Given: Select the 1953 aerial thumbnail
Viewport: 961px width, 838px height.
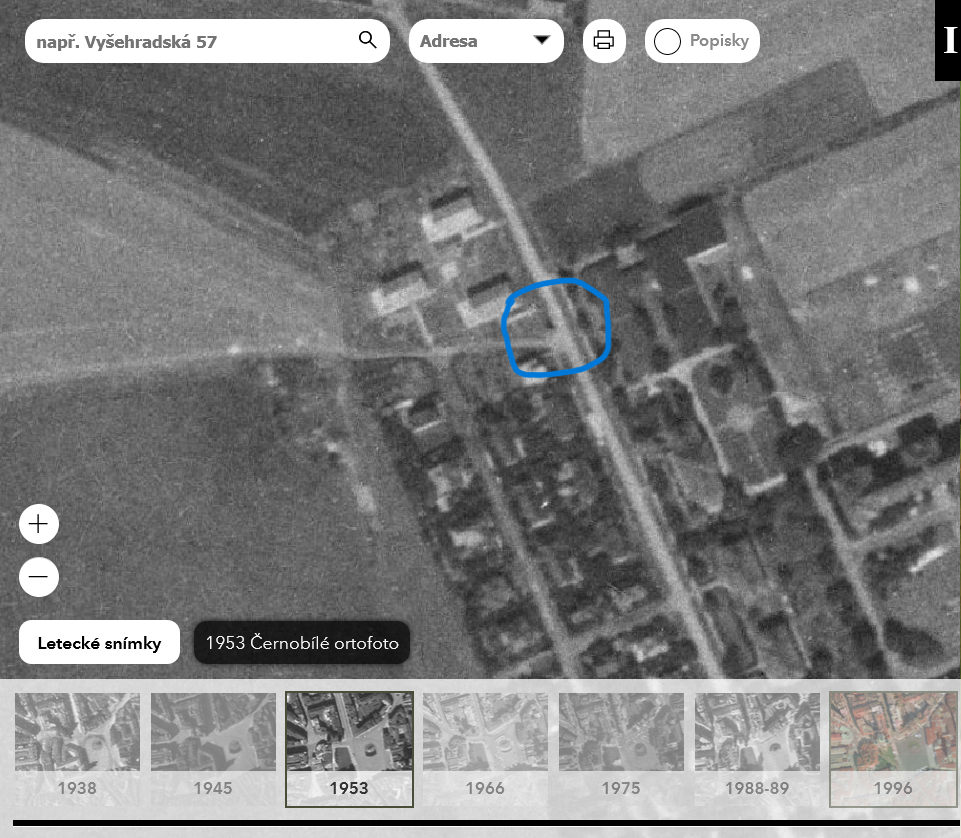Looking at the screenshot, I should pos(349,748).
